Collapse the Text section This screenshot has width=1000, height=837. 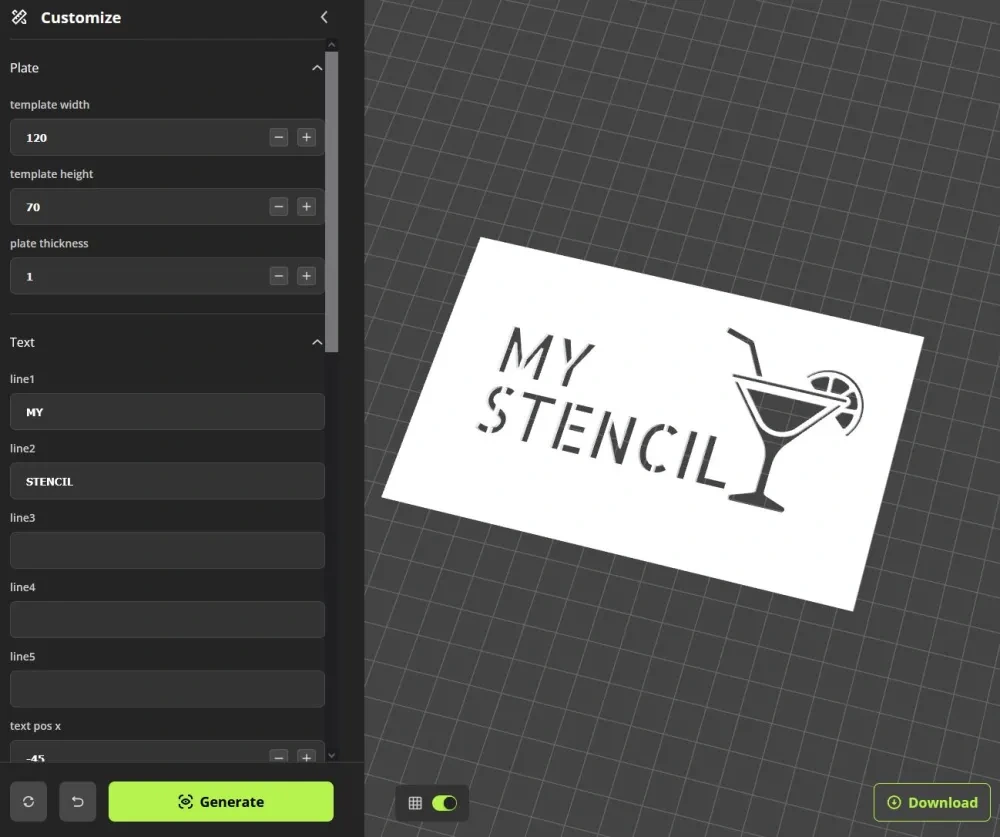pyautogui.click(x=317, y=343)
